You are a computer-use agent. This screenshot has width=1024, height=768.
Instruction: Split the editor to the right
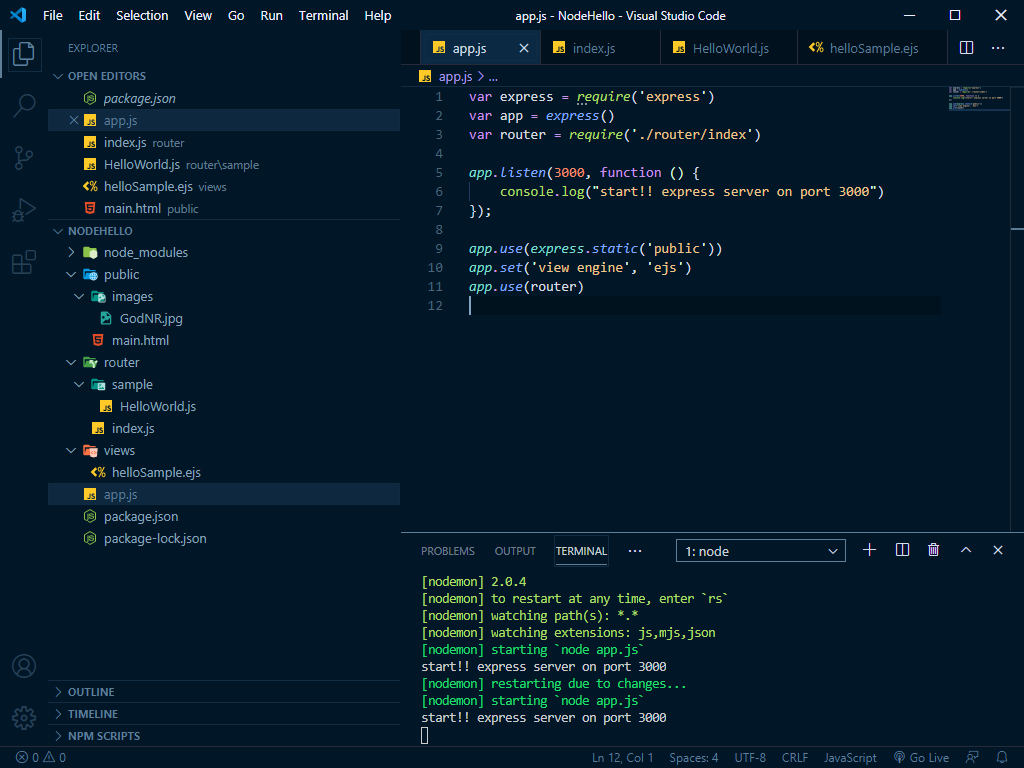tap(967, 48)
